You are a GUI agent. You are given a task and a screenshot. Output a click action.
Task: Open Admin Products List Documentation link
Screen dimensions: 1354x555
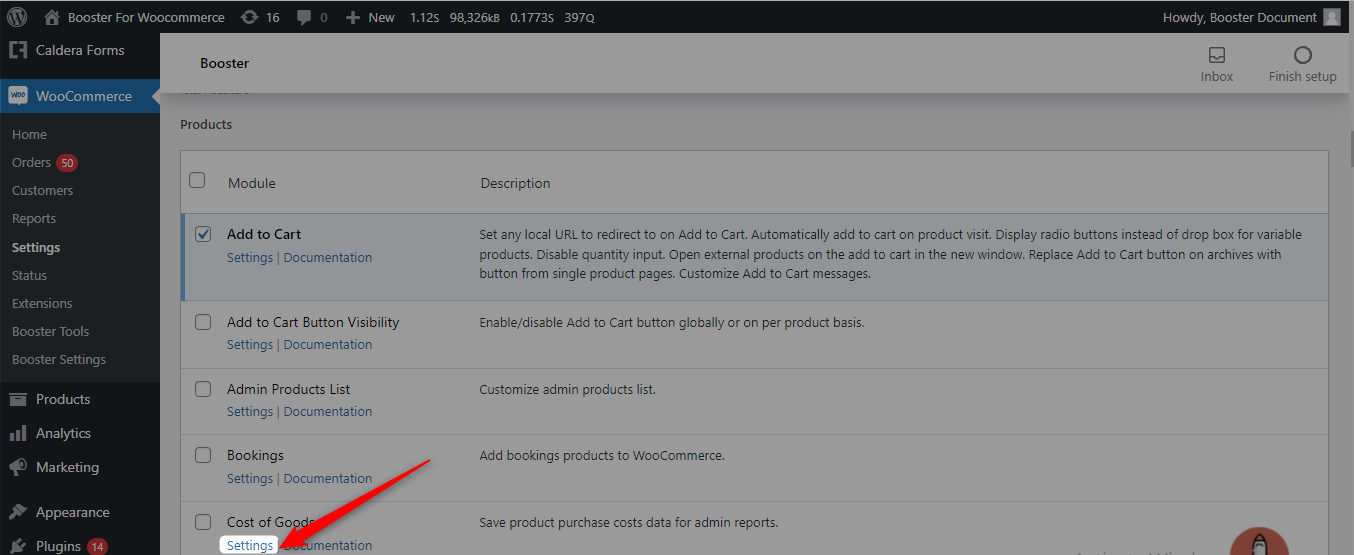pyautogui.click(x=328, y=411)
